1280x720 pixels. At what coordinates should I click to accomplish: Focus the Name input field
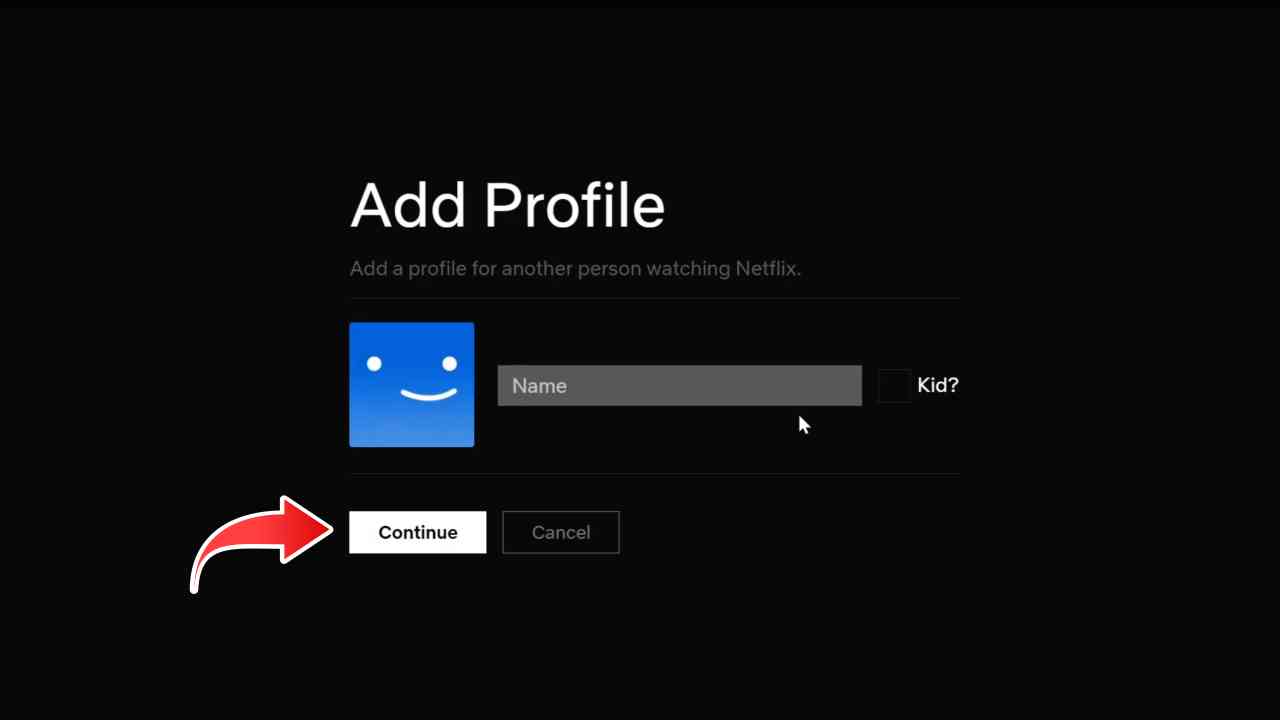(x=679, y=385)
